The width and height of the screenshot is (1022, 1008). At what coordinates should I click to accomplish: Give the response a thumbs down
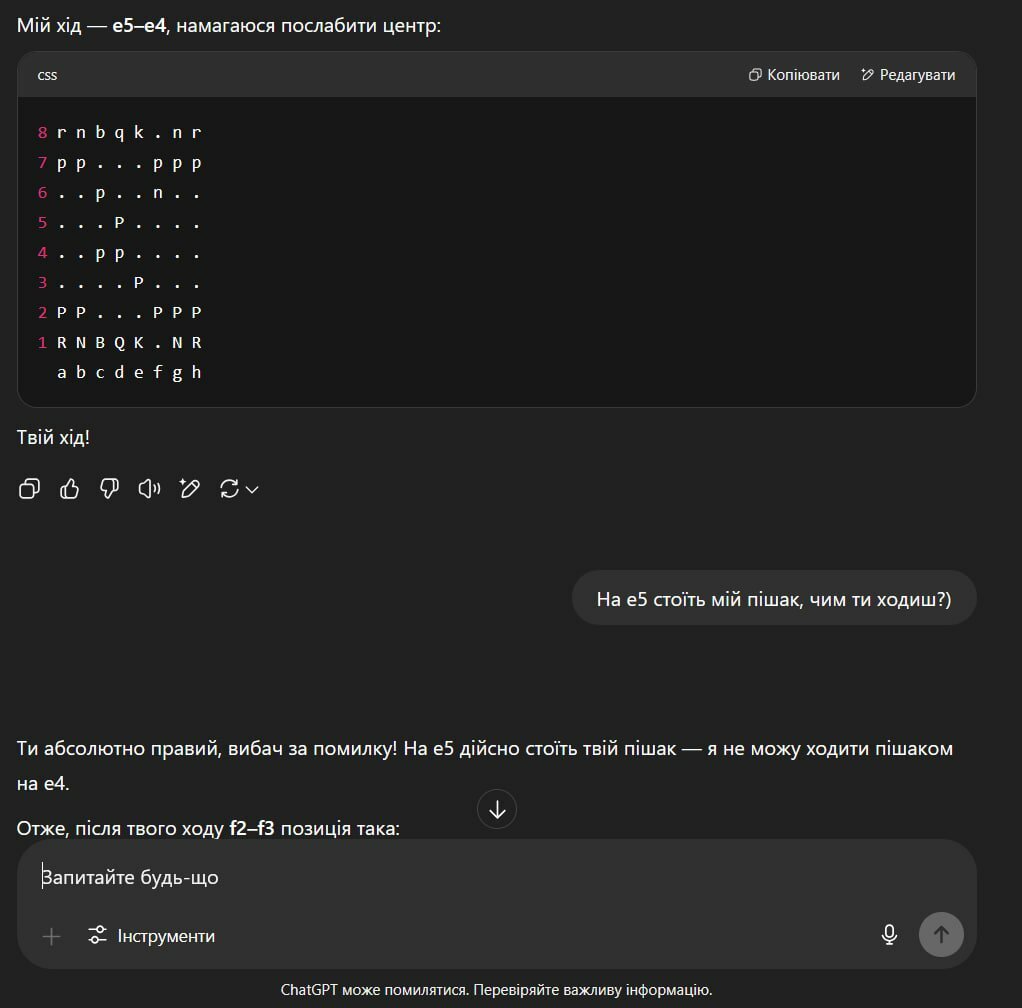109,488
